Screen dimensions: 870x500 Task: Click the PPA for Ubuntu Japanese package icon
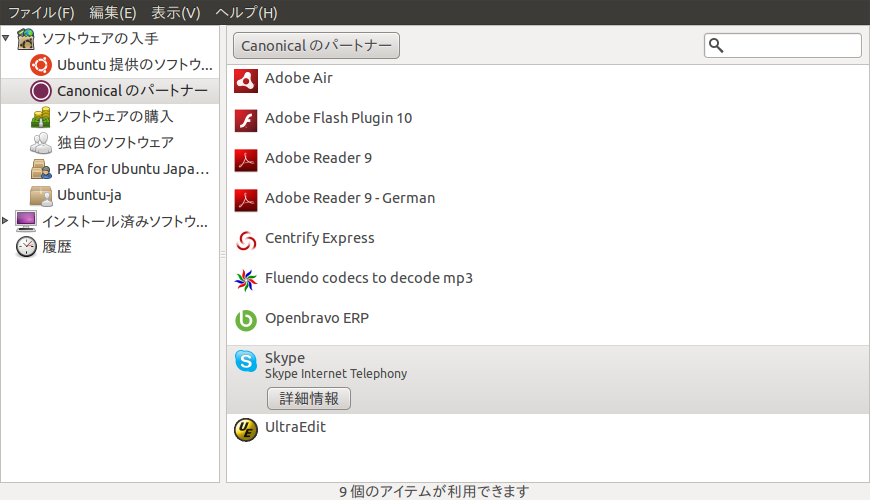(x=41, y=169)
